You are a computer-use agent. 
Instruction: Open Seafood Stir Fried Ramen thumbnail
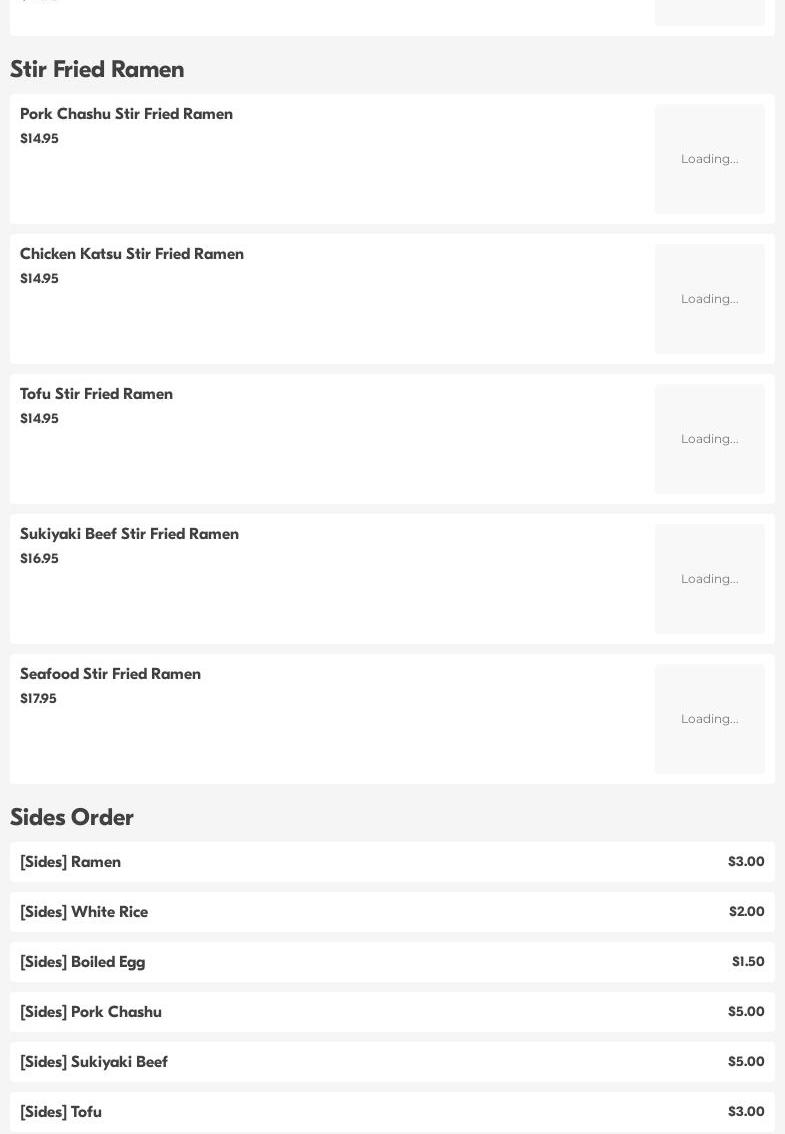tap(709, 719)
